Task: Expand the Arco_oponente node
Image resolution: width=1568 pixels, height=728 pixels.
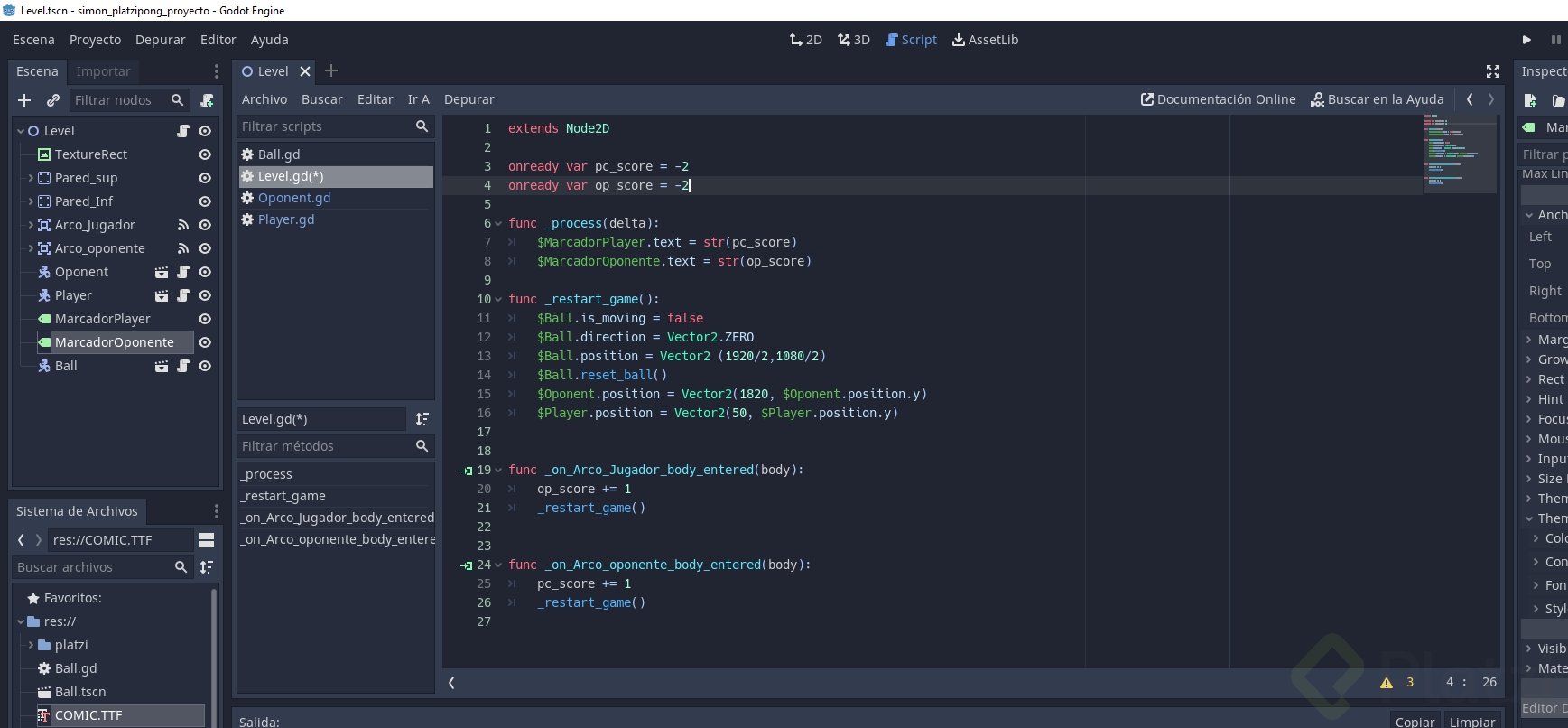Action: coord(31,248)
